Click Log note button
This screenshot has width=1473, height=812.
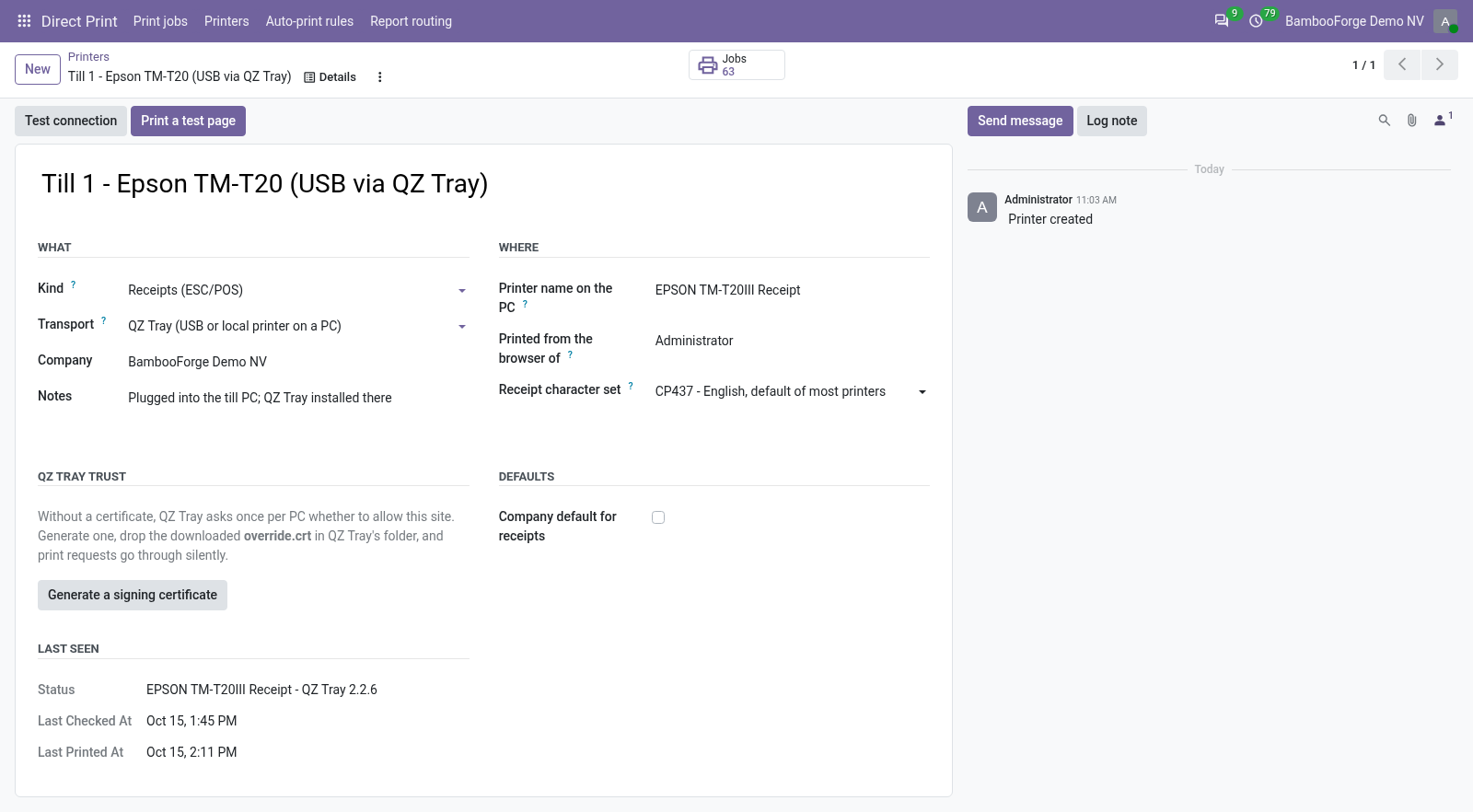point(1112,121)
